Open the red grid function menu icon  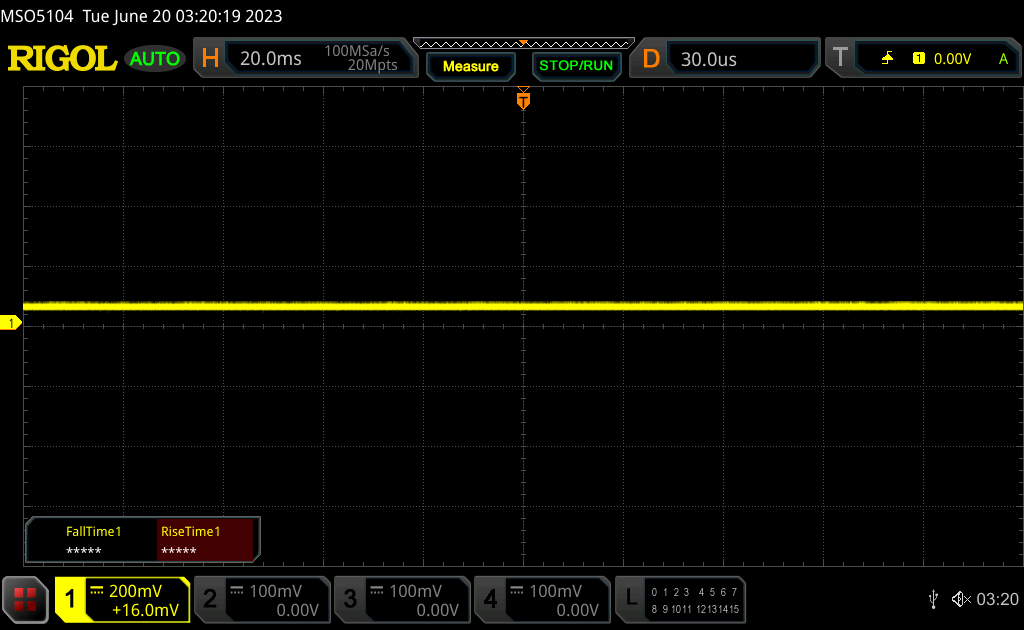tap(26, 599)
